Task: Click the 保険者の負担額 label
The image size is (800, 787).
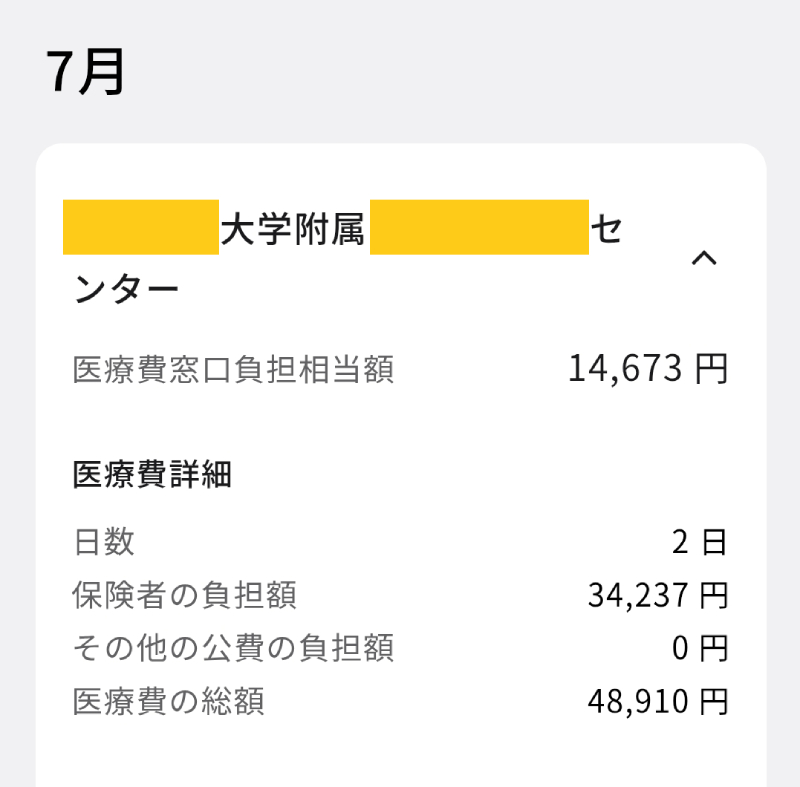Action: tap(185, 595)
